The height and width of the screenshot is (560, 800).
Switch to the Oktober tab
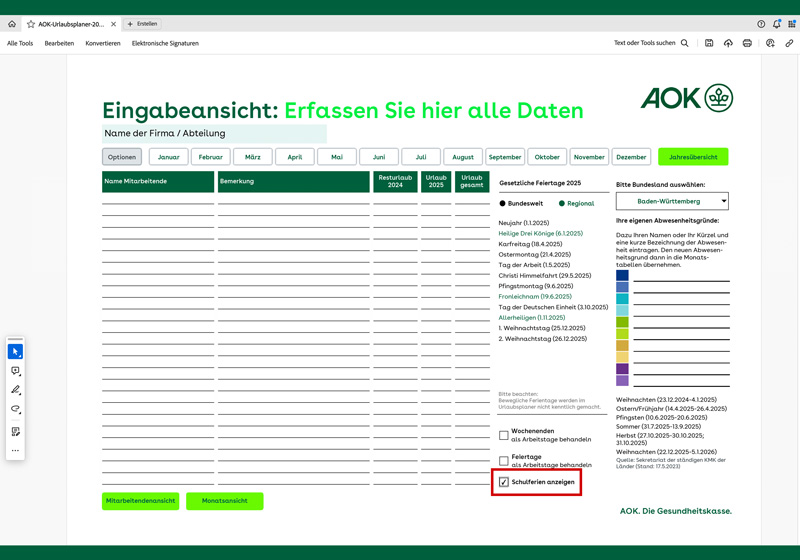tap(547, 157)
